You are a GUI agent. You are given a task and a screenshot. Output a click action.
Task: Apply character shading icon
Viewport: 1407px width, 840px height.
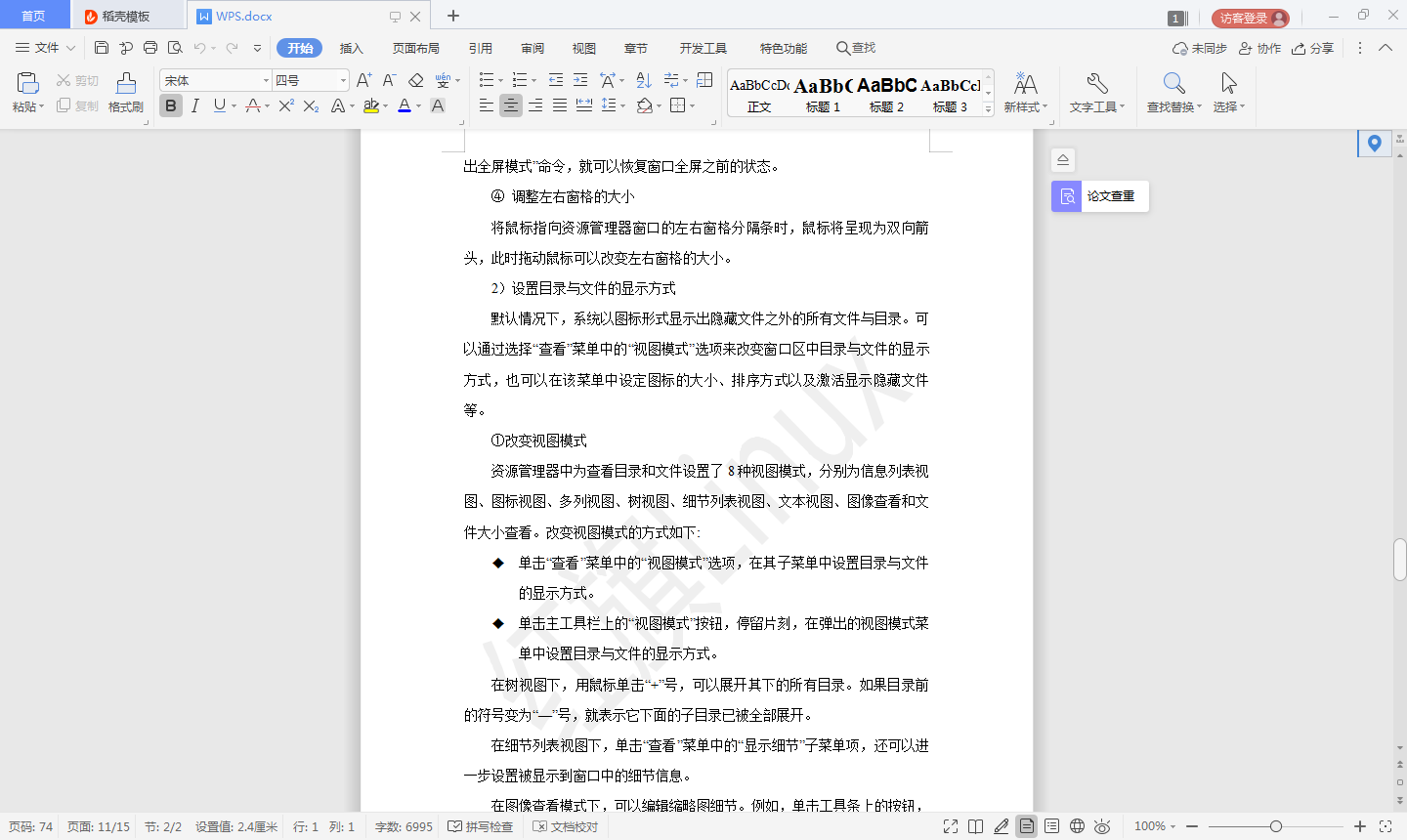pos(438,105)
